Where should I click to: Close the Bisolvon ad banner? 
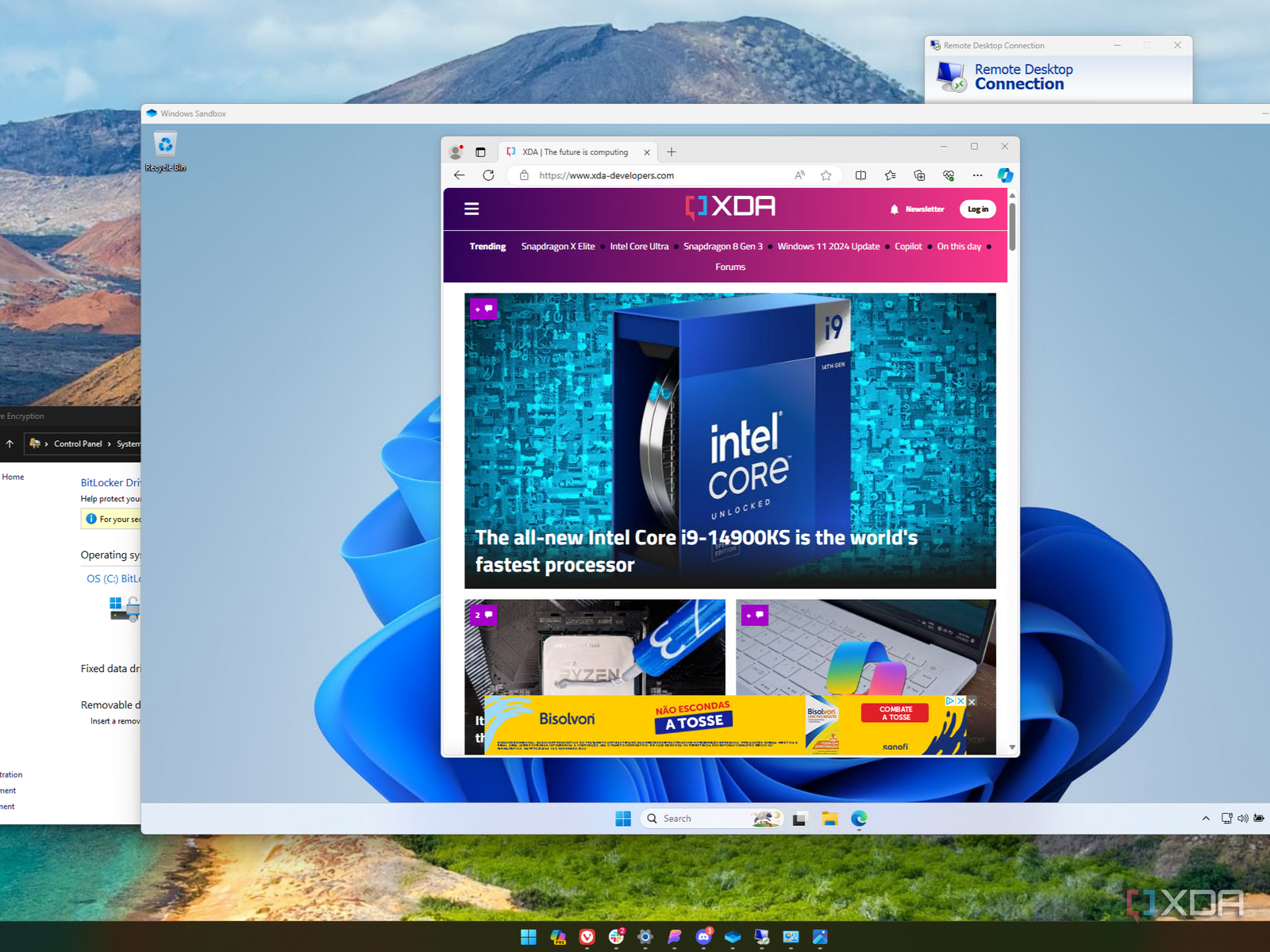click(x=972, y=702)
